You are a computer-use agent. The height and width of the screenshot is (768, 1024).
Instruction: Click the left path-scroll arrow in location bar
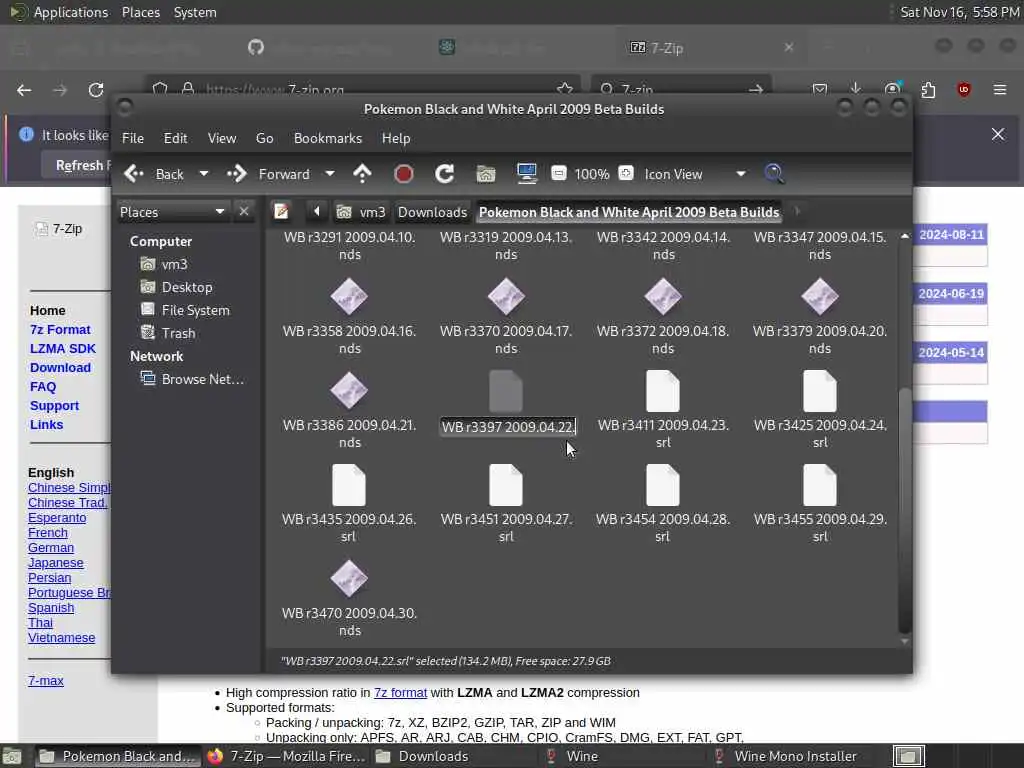point(317,212)
